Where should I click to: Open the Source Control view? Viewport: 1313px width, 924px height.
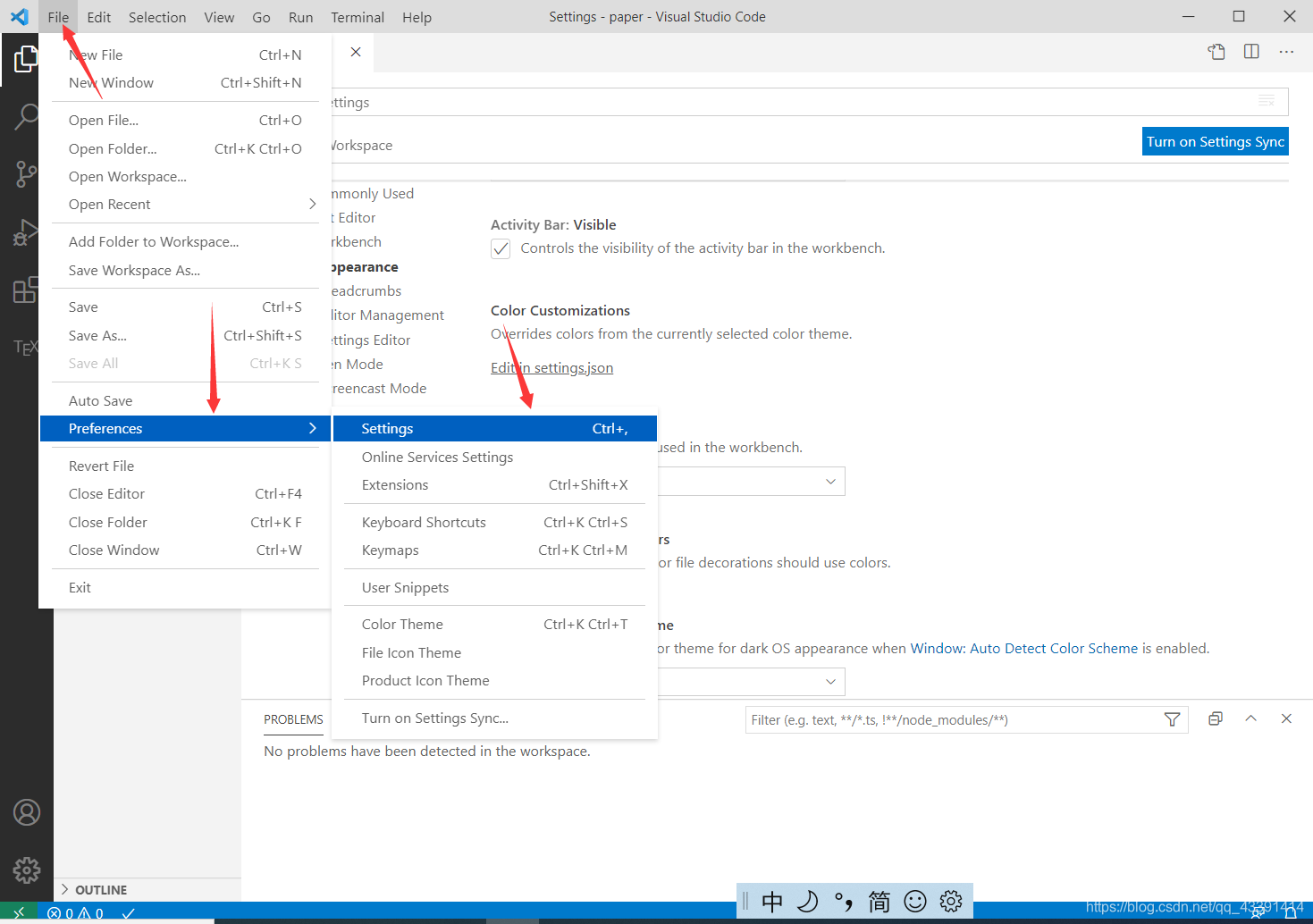click(x=27, y=174)
